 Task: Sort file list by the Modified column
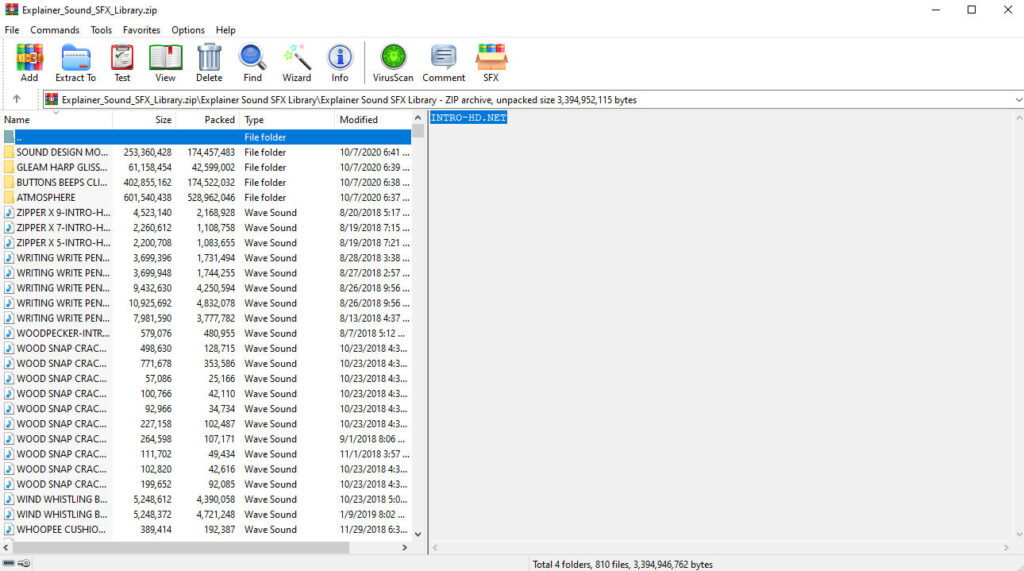(x=373, y=120)
